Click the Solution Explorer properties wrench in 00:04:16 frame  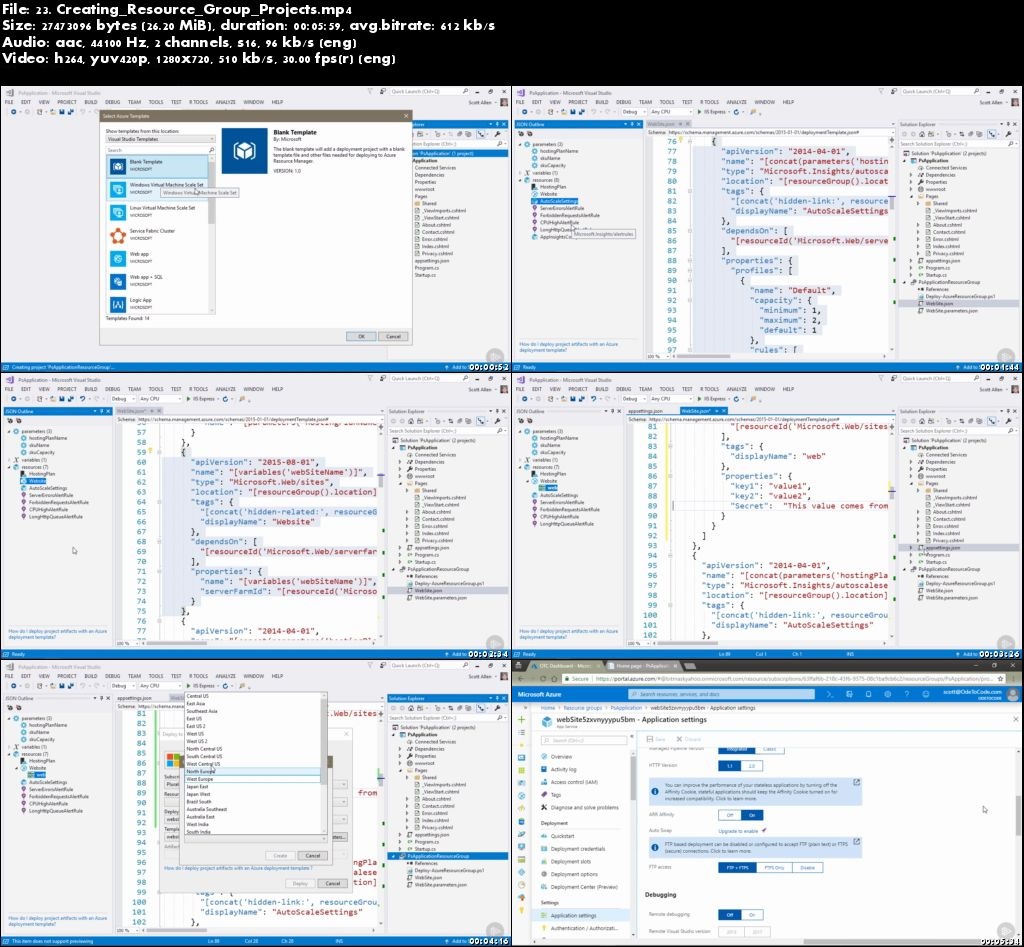[498, 708]
